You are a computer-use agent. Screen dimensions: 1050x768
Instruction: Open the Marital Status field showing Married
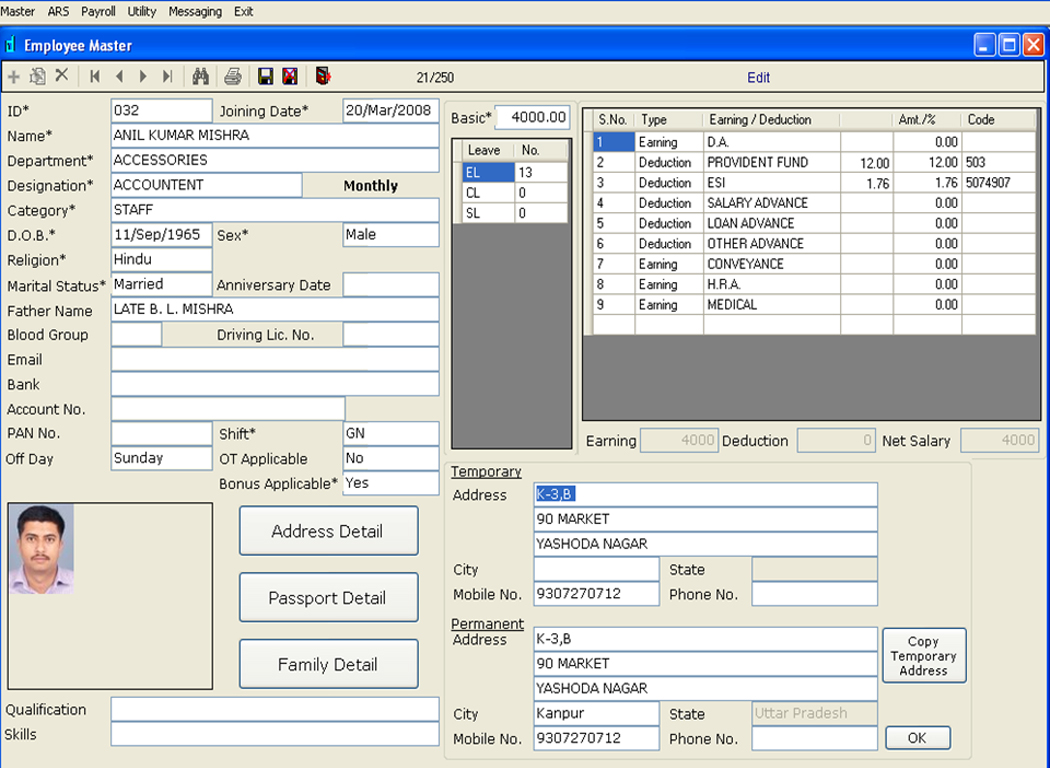pos(161,284)
